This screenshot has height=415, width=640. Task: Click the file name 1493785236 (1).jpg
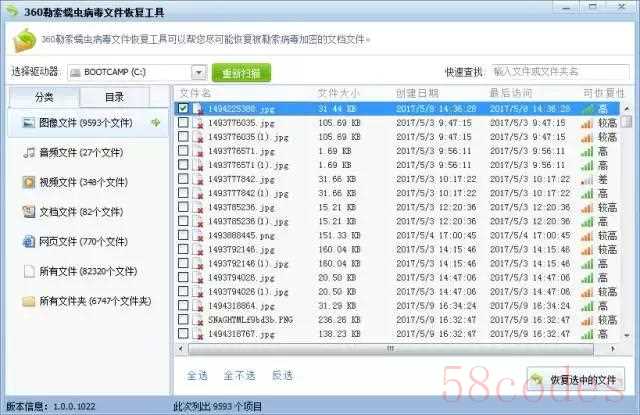248,222
